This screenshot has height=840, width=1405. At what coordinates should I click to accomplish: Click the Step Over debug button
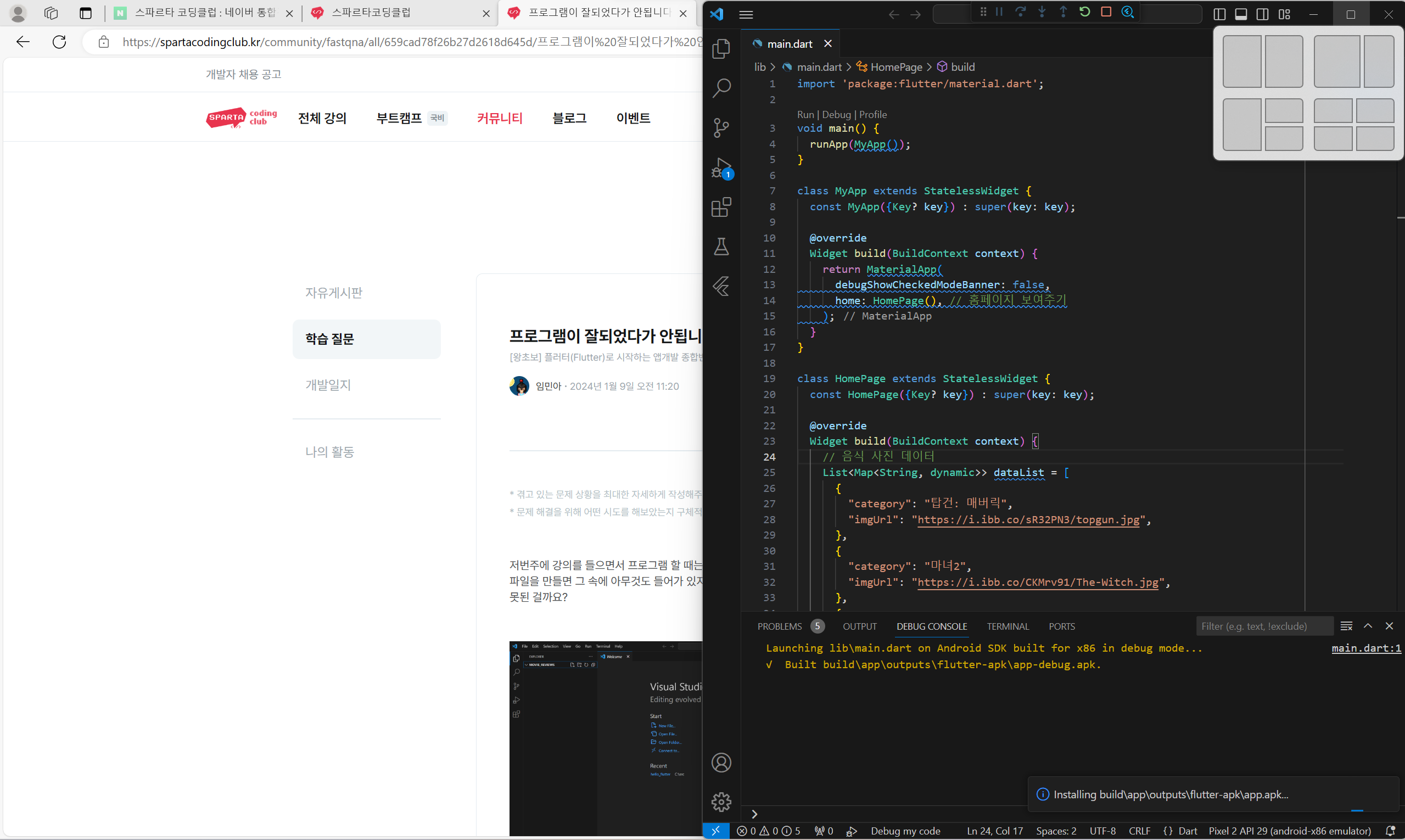point(1020,12)
